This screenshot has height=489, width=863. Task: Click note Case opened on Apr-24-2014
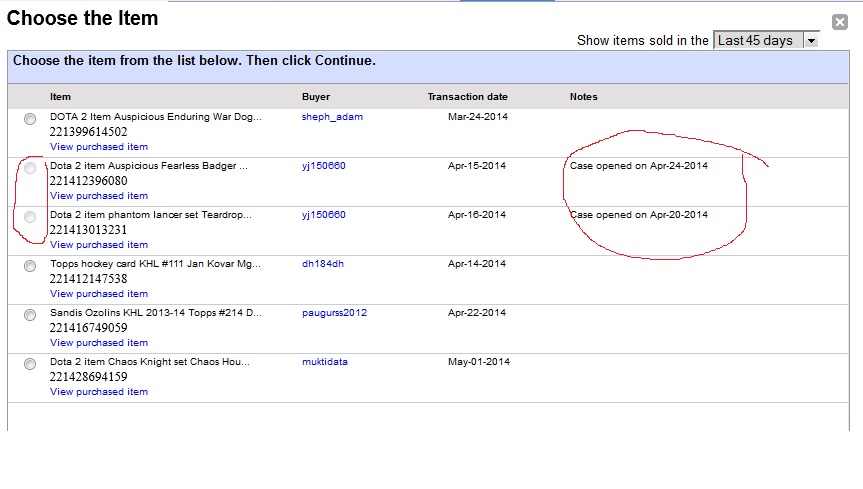tap(639, 166)
